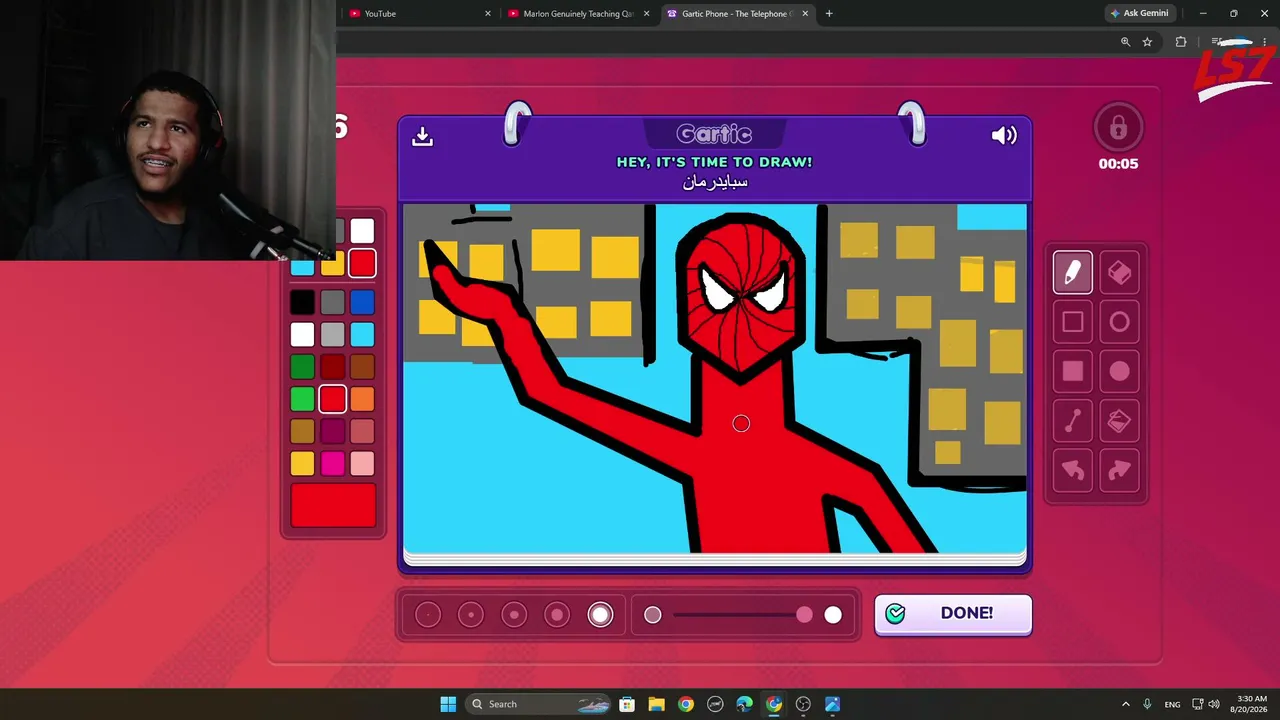Screen dimensions: 1280x720
Task: Pick the filled ellipse tool
Action: (1120, 371)
